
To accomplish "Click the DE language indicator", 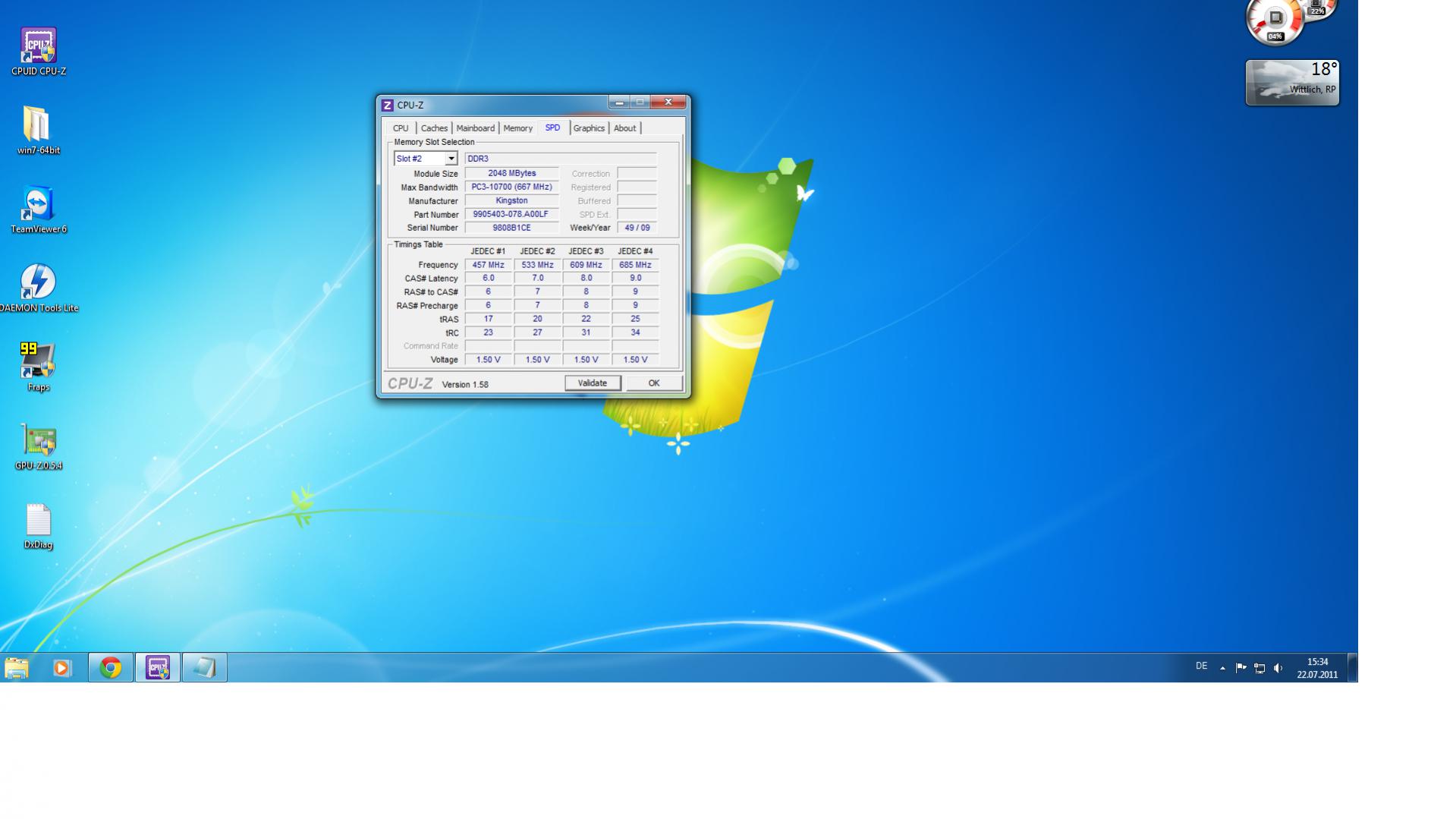I will 1201,666.
